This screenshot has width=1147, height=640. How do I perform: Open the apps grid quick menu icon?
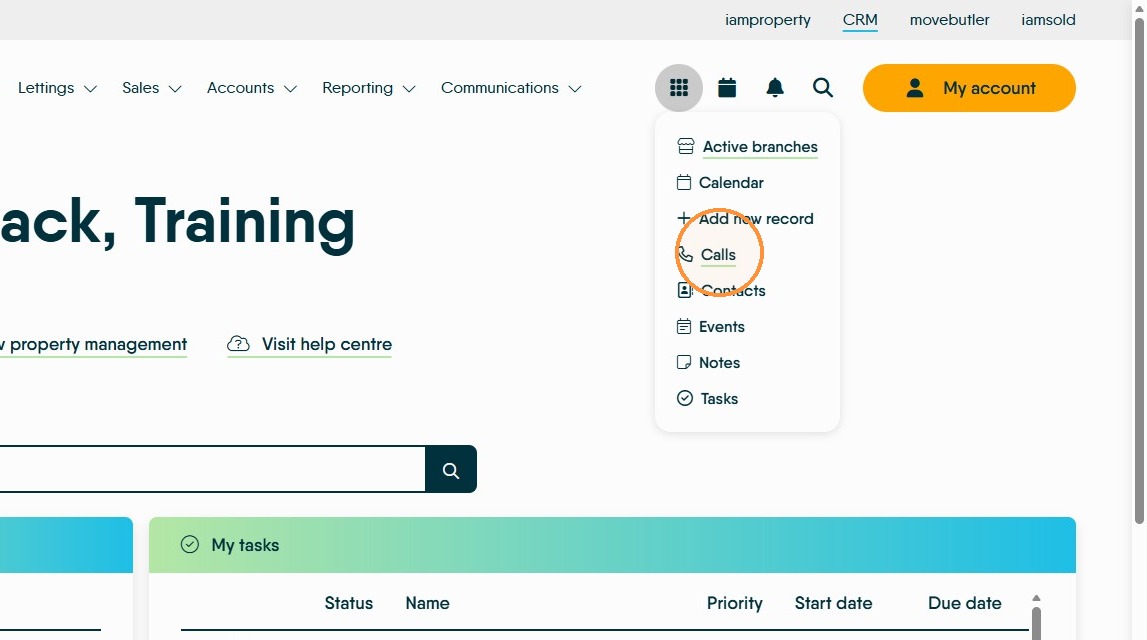coord(678,88)
